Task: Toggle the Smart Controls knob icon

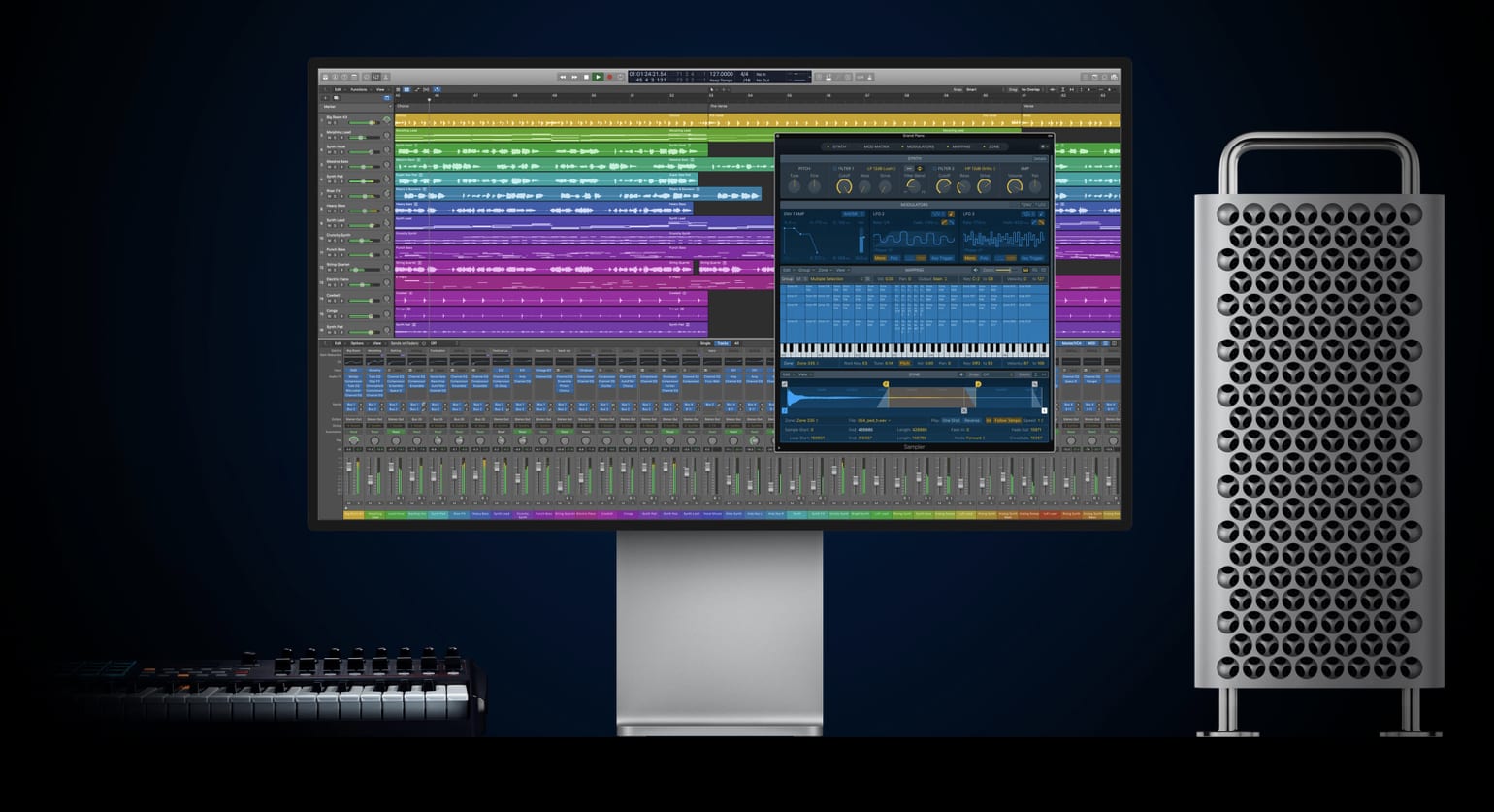Action: pos(367,77)
